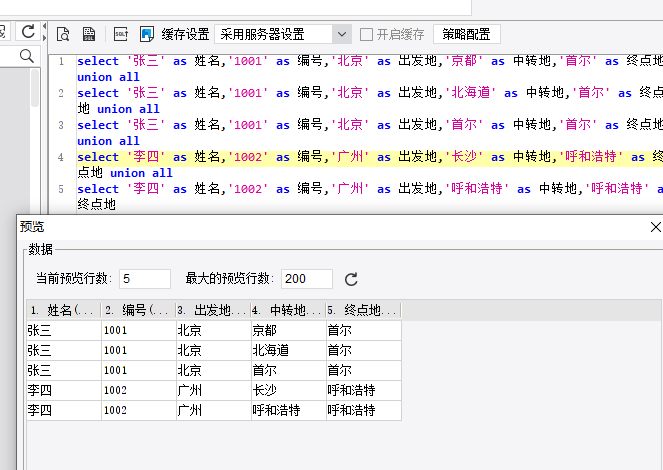This screenshot has width=663, height=470.
Task: Click the preview query icon in toolbar
Action: click(x=63, y=34)
